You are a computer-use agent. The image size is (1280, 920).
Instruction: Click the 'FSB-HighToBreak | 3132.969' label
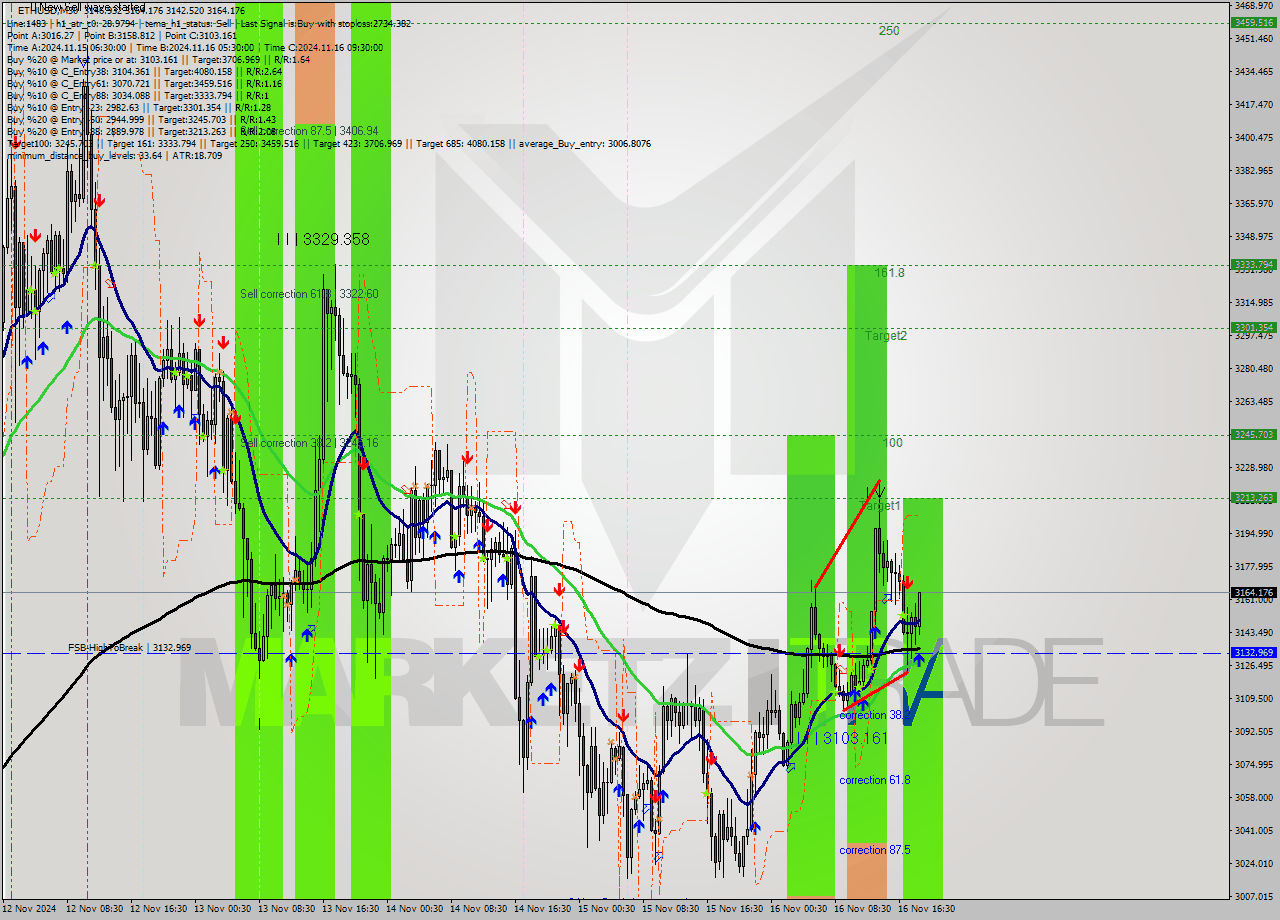point(129,648)
